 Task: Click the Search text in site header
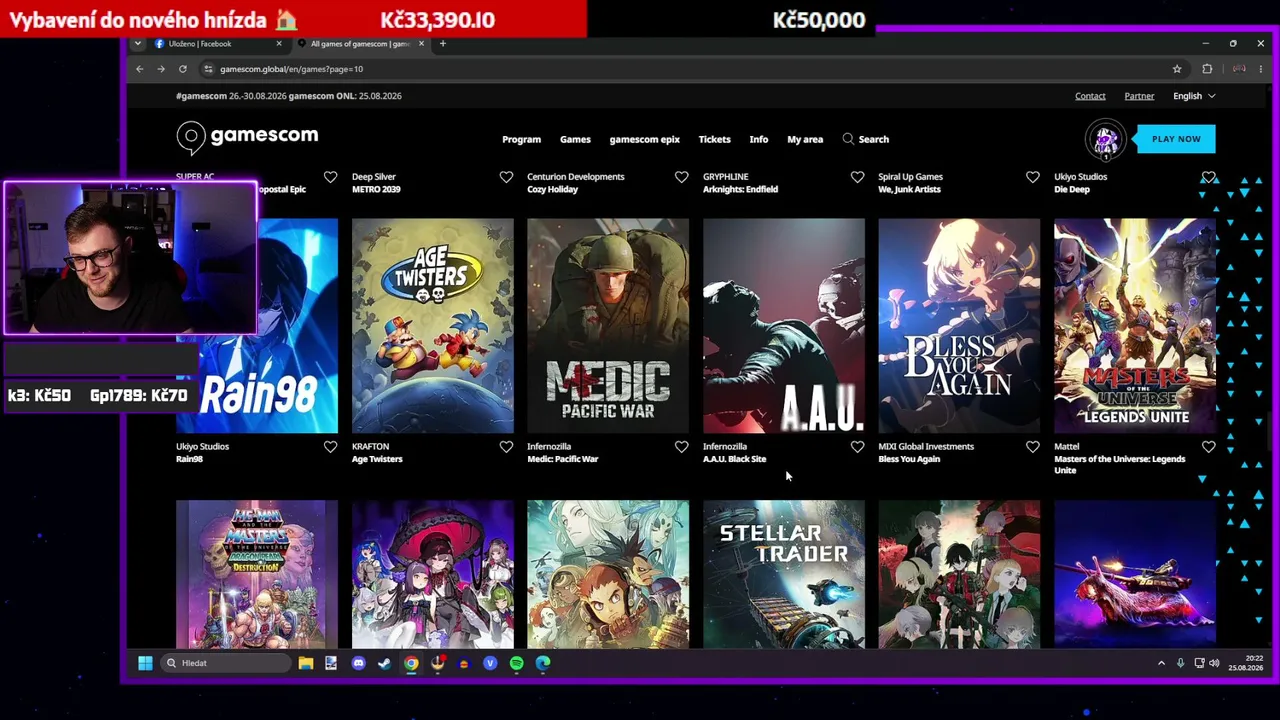(x=873, y=139)
